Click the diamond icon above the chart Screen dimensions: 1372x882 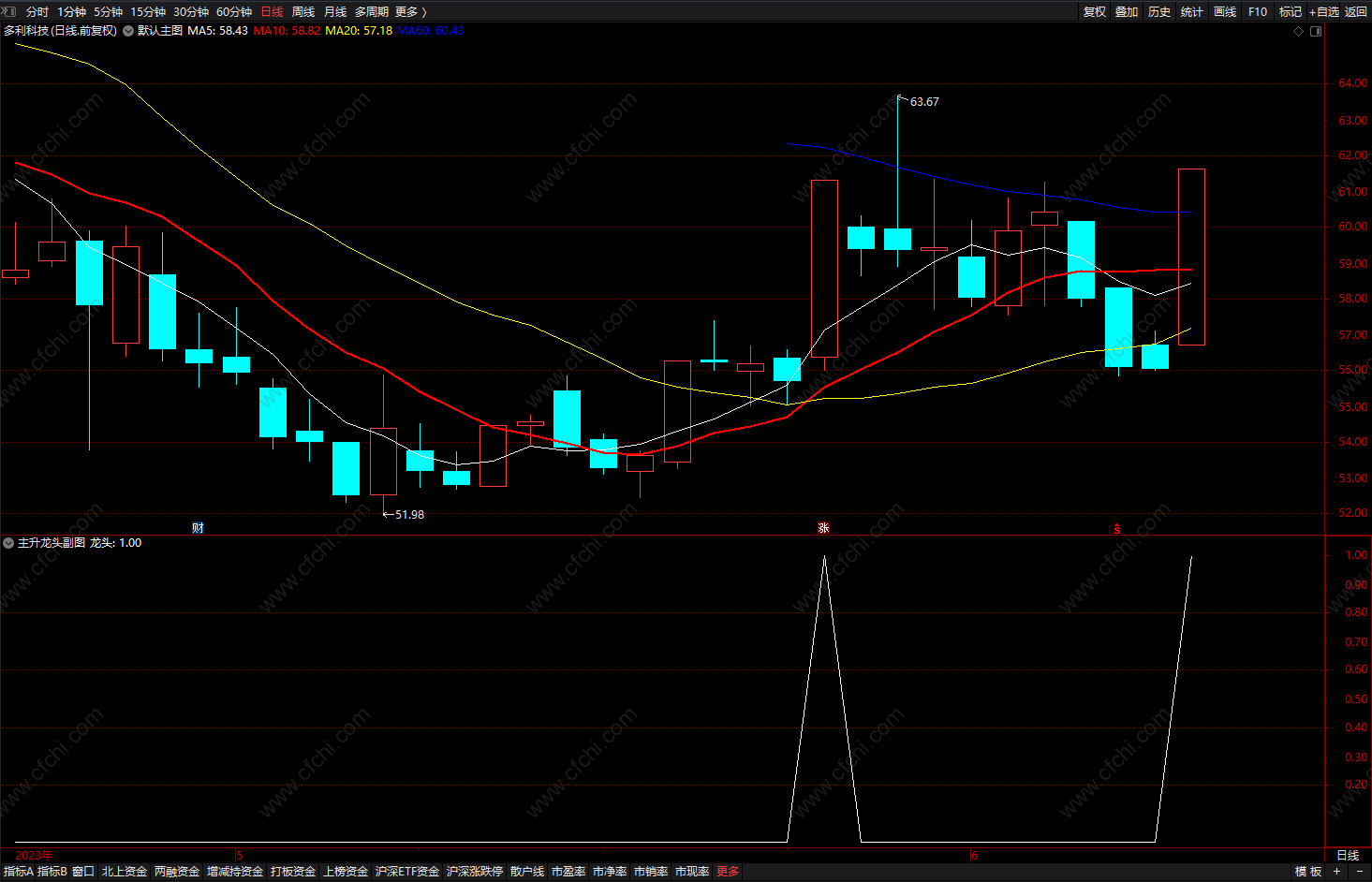(1298, 31)
